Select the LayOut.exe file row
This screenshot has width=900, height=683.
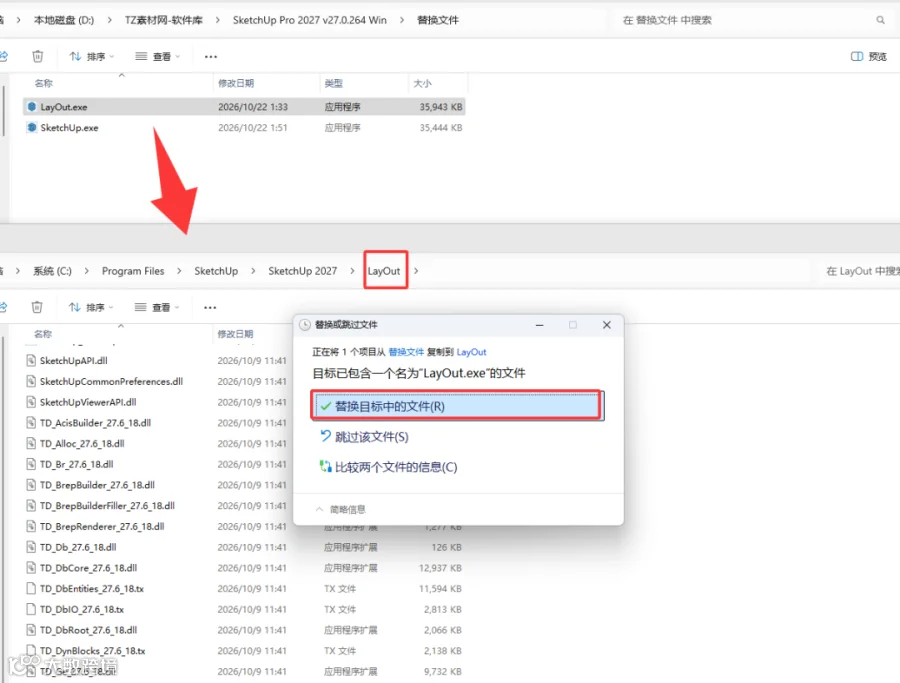(x=244, y=107)
